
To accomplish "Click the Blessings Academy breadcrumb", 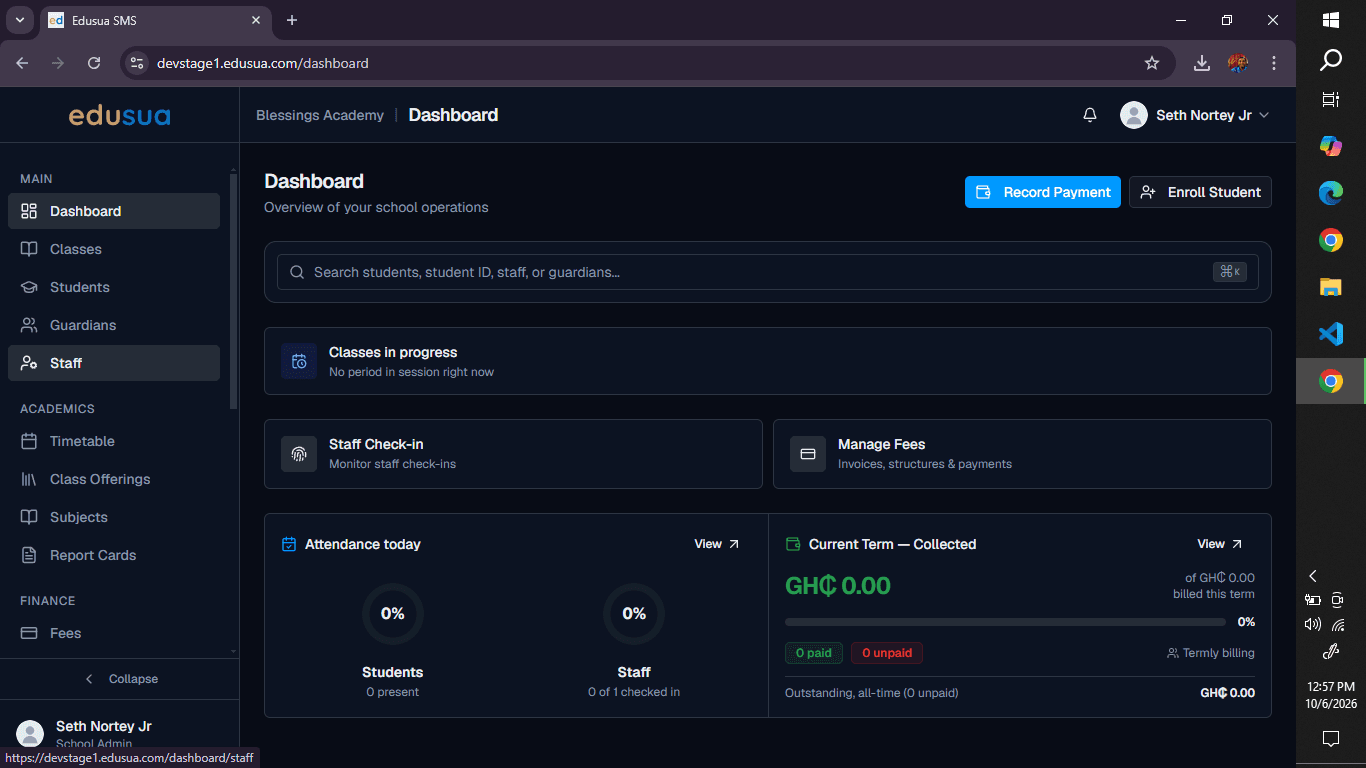I will (320, 115).
